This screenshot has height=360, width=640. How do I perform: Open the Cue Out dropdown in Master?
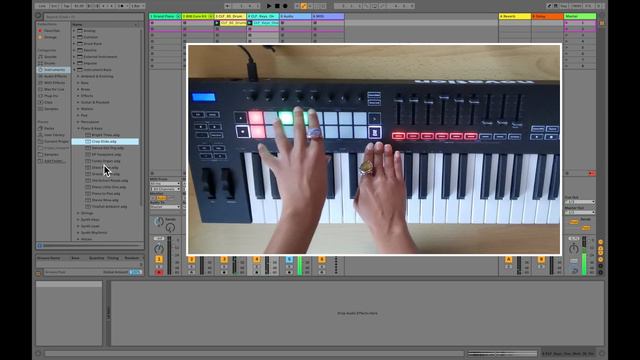580,202
